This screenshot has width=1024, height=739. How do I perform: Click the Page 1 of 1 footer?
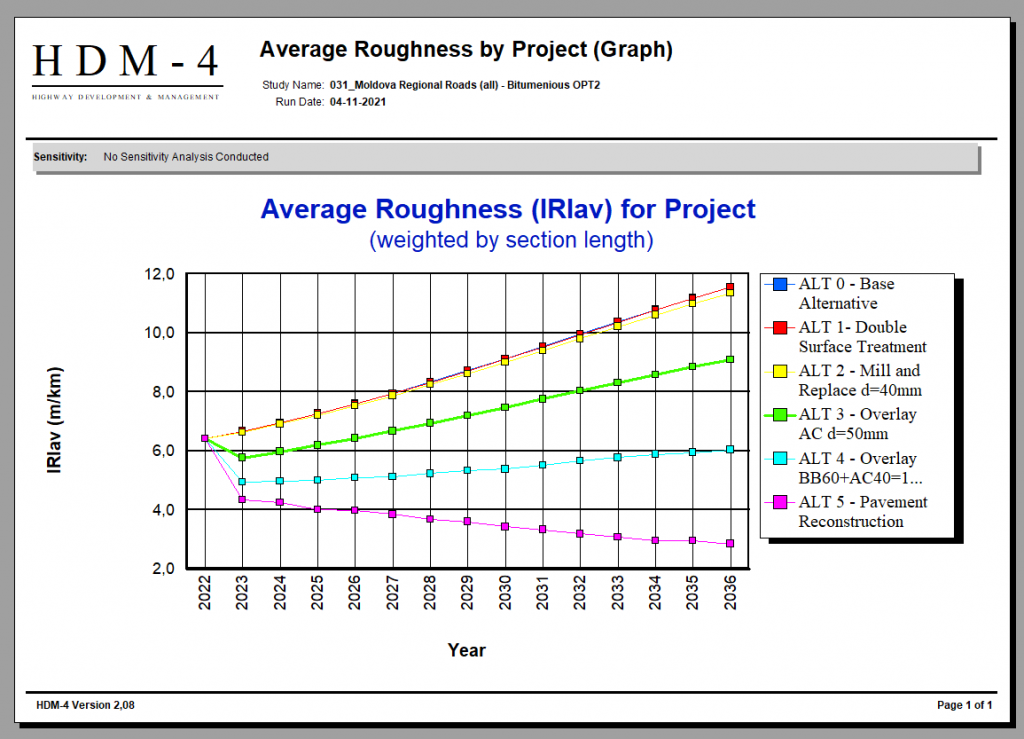[964, 705]
